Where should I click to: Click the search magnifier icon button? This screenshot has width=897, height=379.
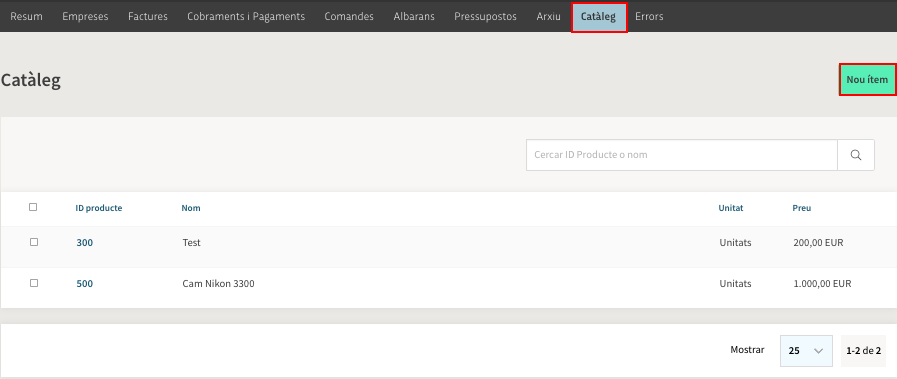point(856,155)
